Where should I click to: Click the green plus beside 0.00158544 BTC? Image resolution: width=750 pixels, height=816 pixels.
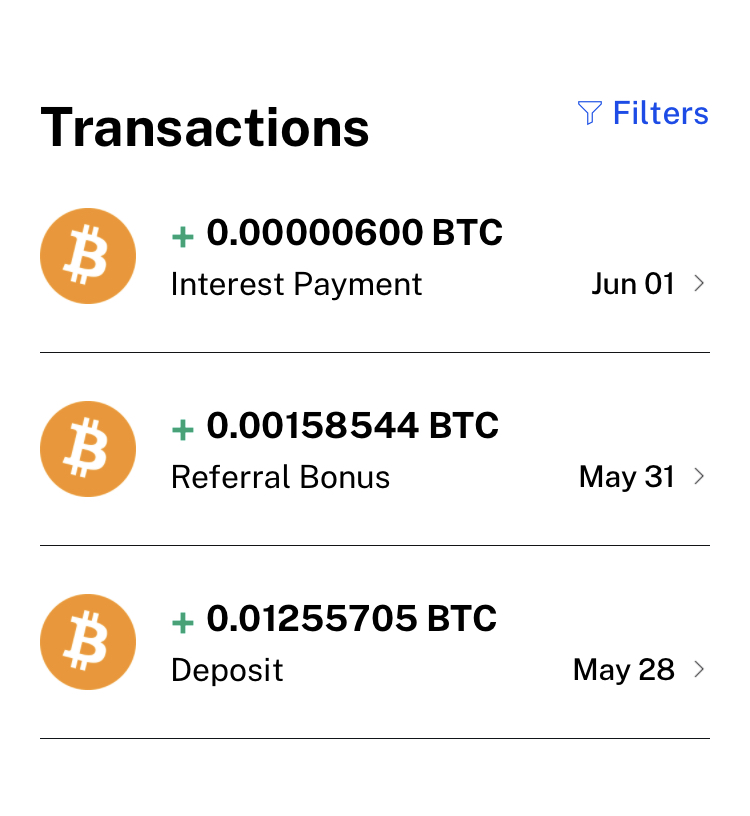182,430
